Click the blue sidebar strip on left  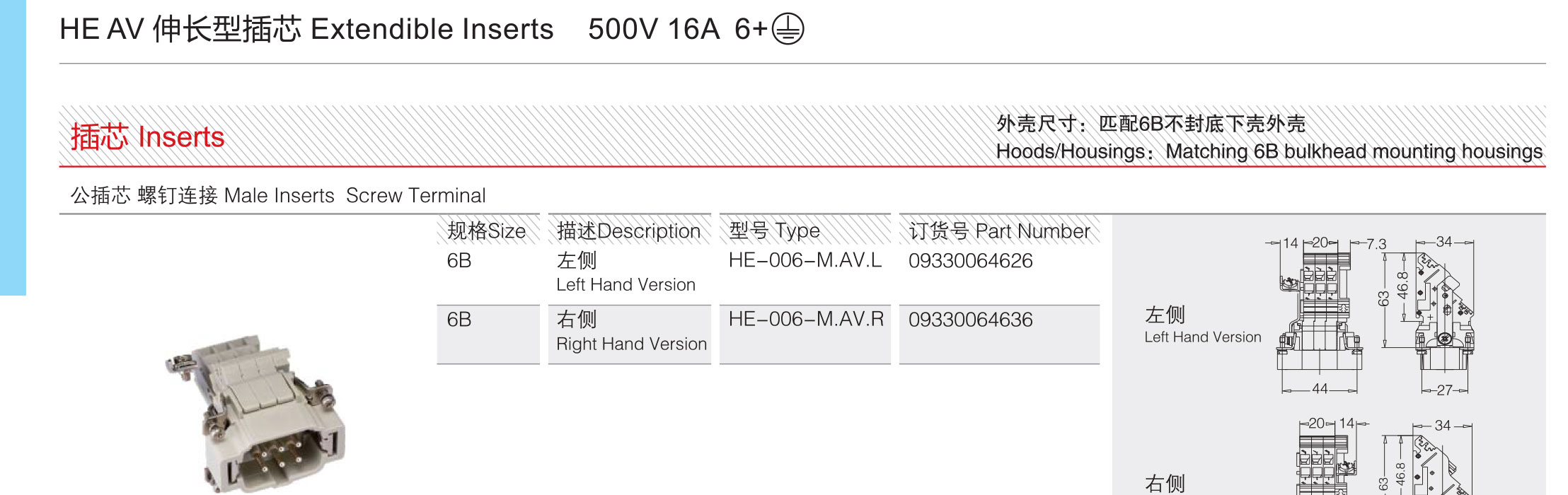point(13,147)
